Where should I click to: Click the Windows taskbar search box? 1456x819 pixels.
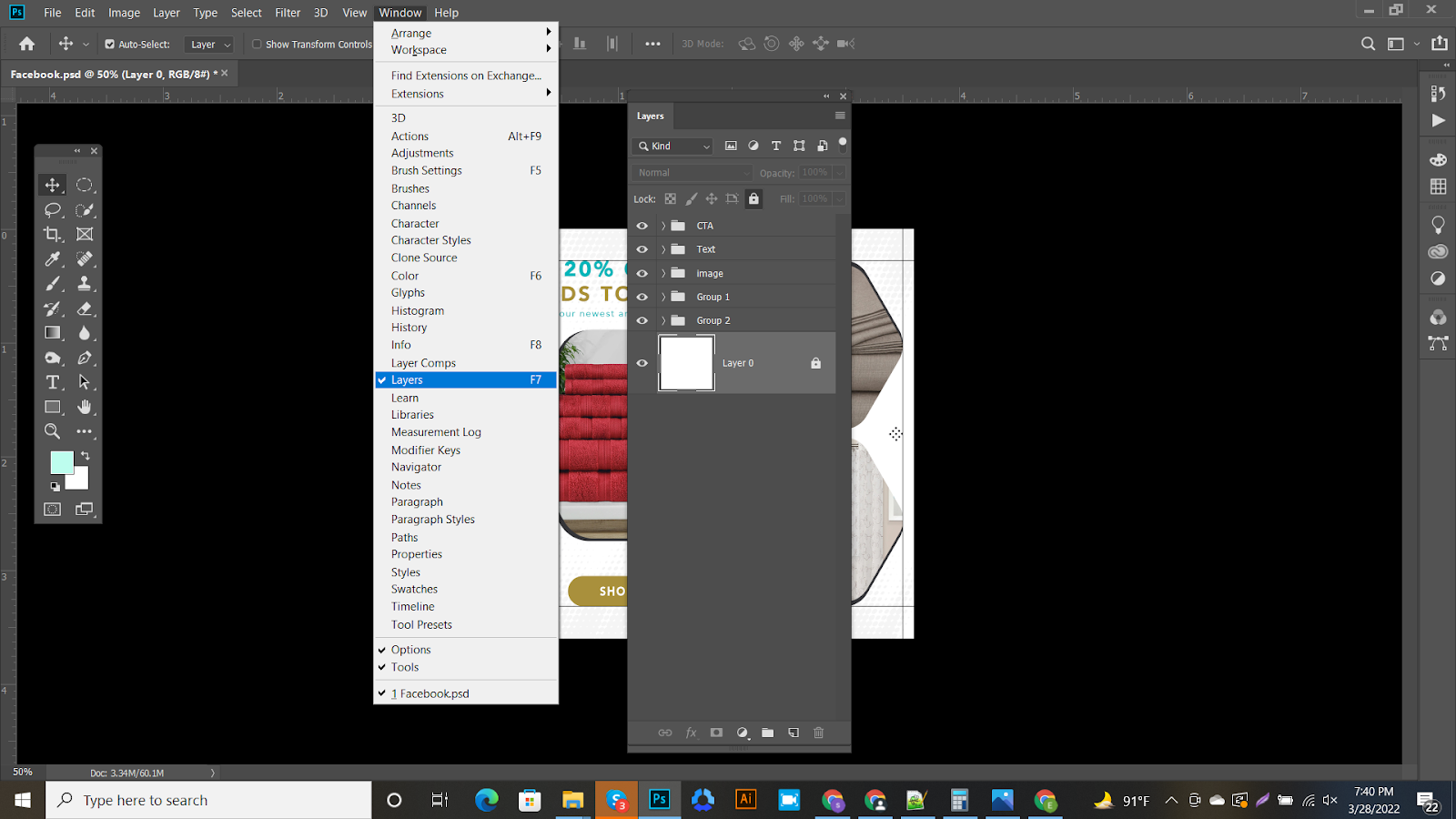point(209,800)
